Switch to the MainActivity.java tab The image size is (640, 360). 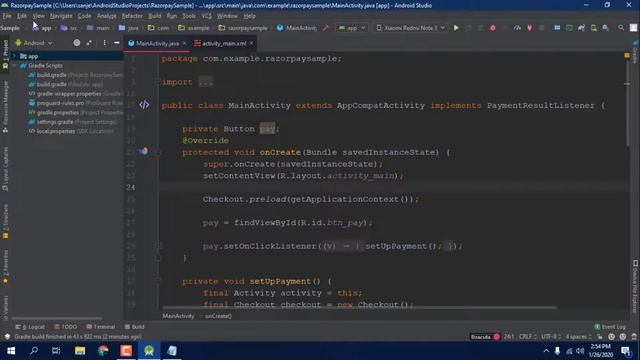pyautogui.click(x=157, y=43)
